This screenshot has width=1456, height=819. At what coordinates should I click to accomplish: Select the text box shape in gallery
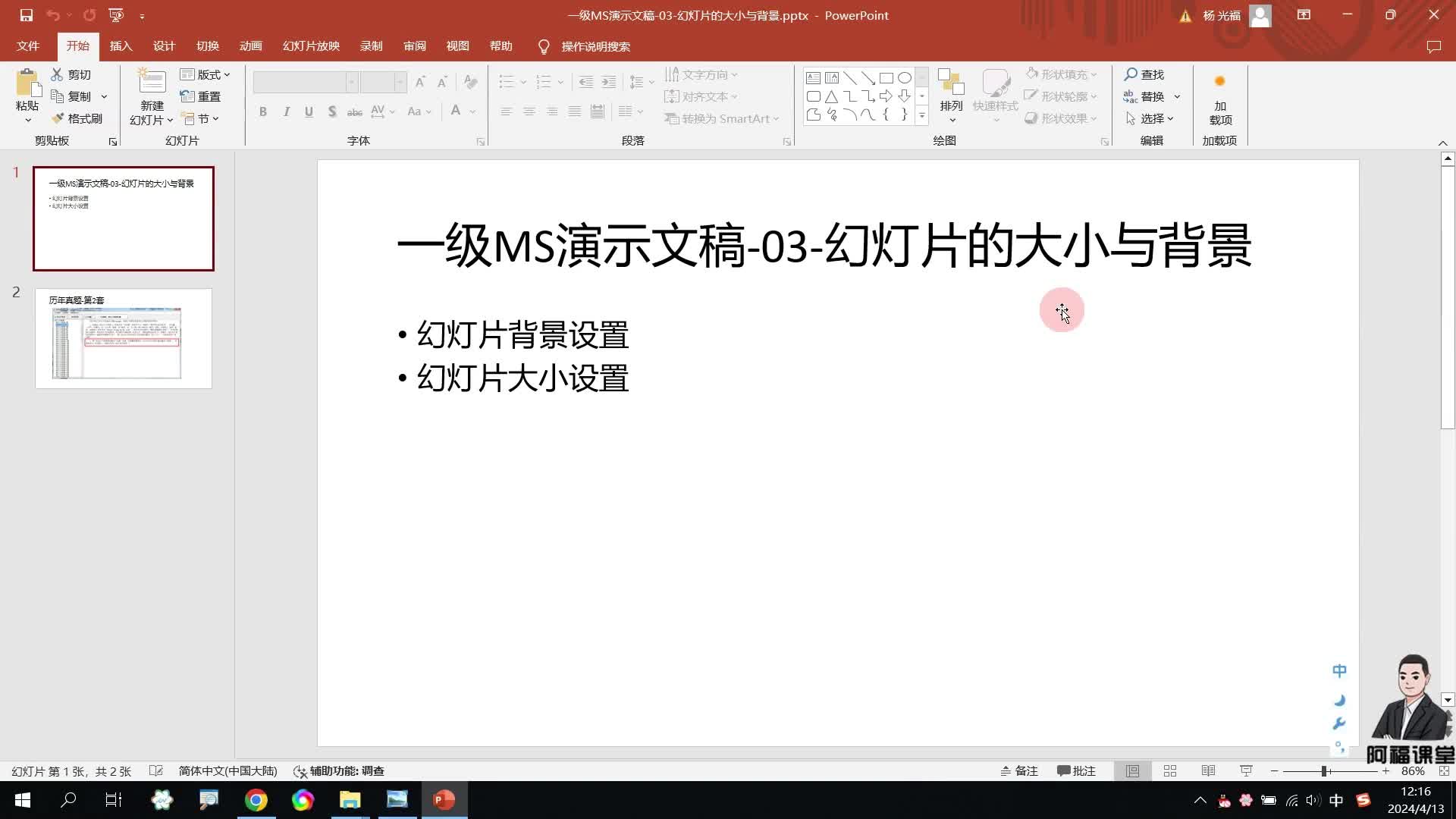click(813, 77)
